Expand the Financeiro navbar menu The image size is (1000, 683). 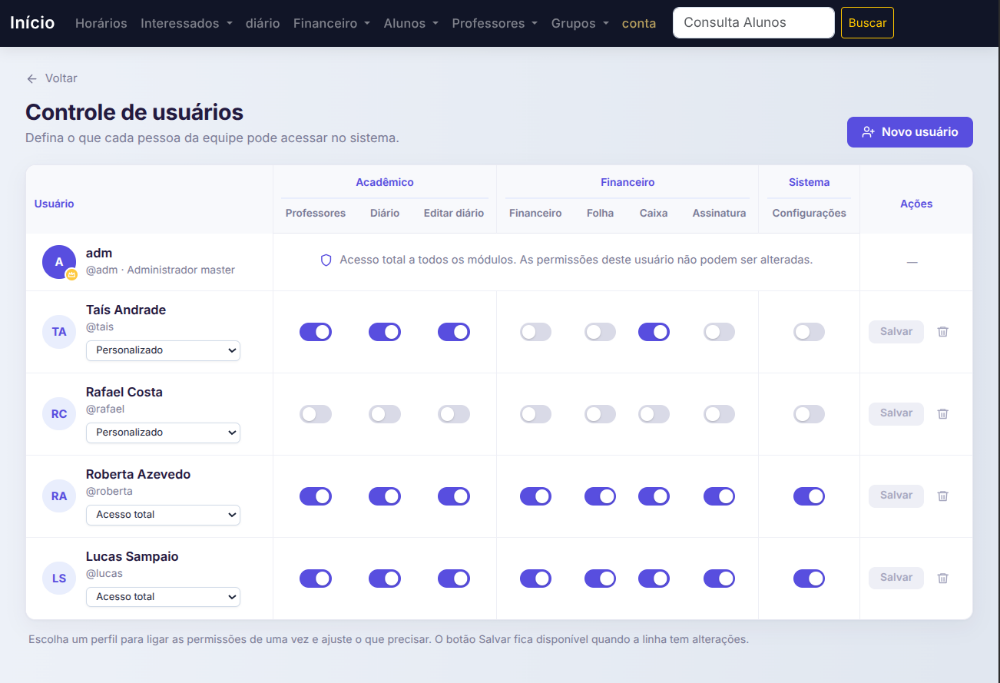(332, 24)
